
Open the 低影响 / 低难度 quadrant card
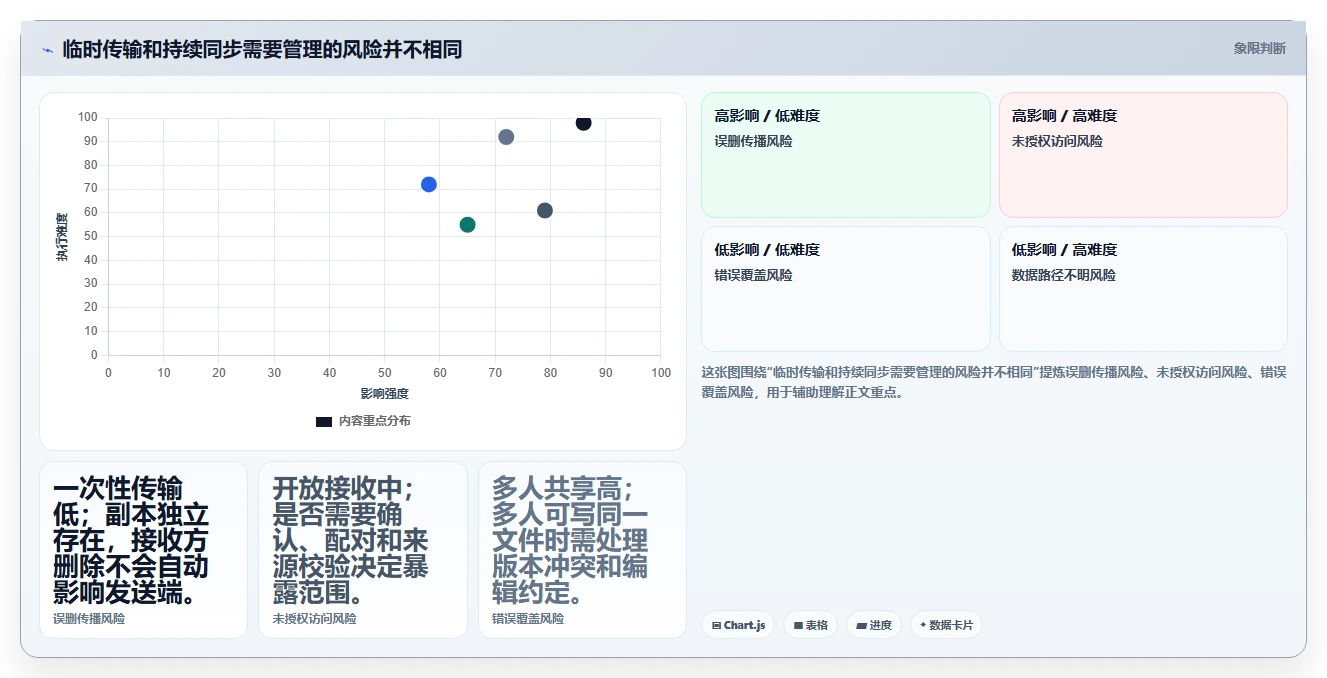tap(846, 289)
